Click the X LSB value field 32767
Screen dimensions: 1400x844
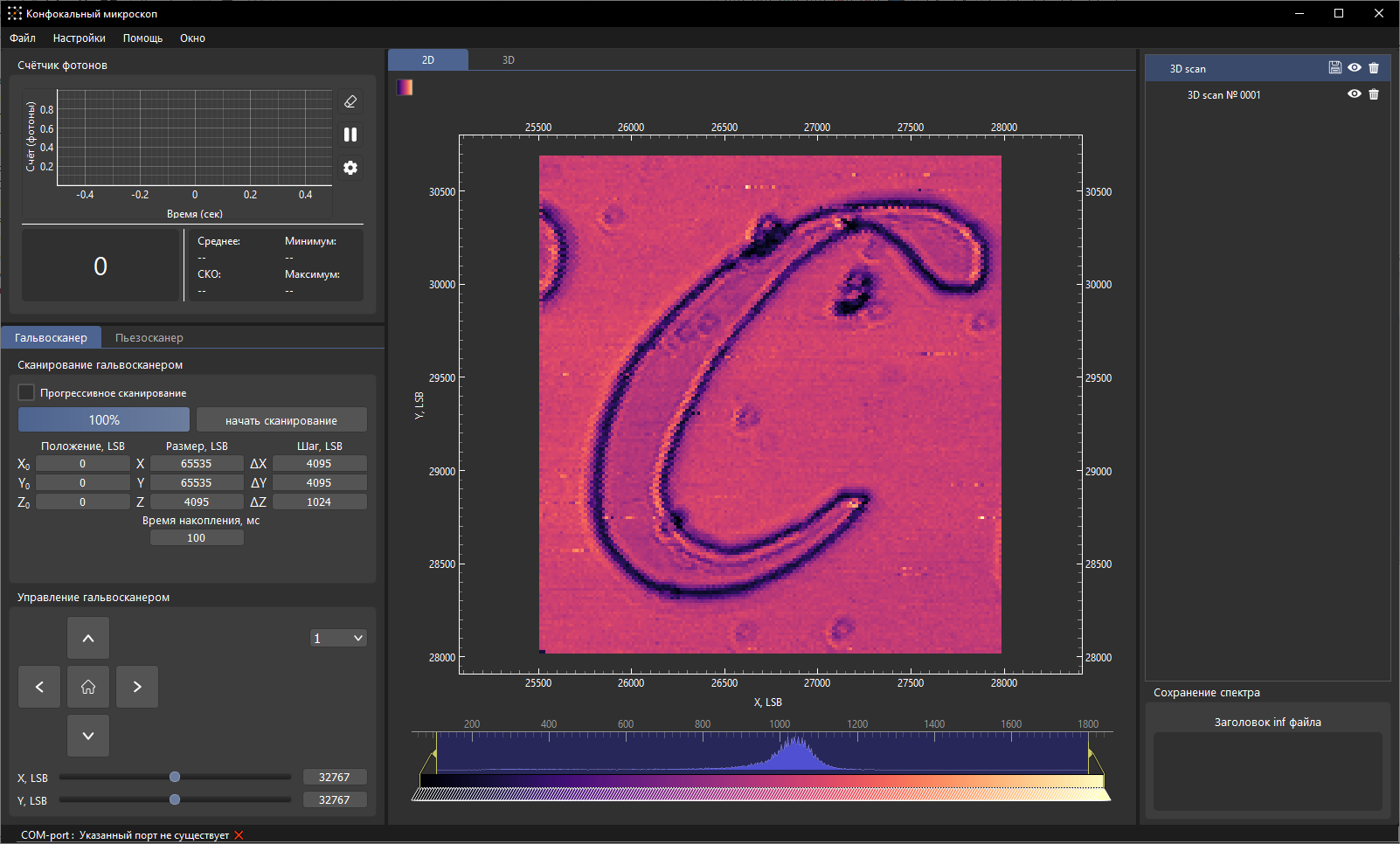point(335,778)
